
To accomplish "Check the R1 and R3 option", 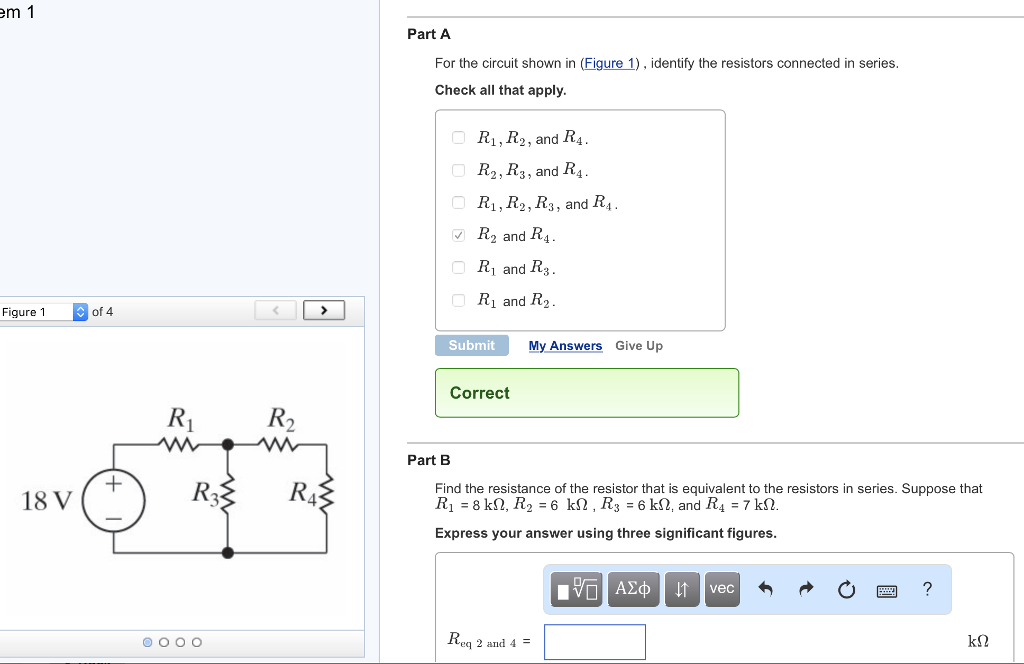I will pyautogui.click(x=458, y=268).
